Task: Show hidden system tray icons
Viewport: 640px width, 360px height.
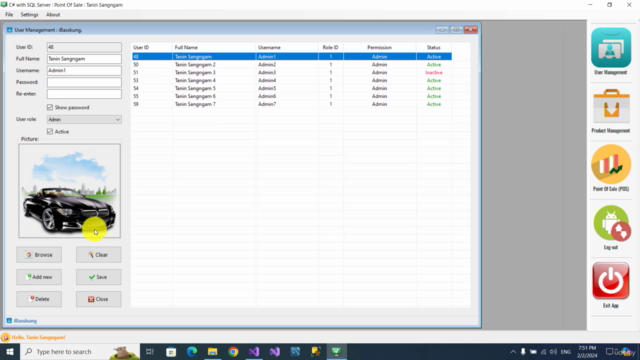Action: (x=513, y=351)
